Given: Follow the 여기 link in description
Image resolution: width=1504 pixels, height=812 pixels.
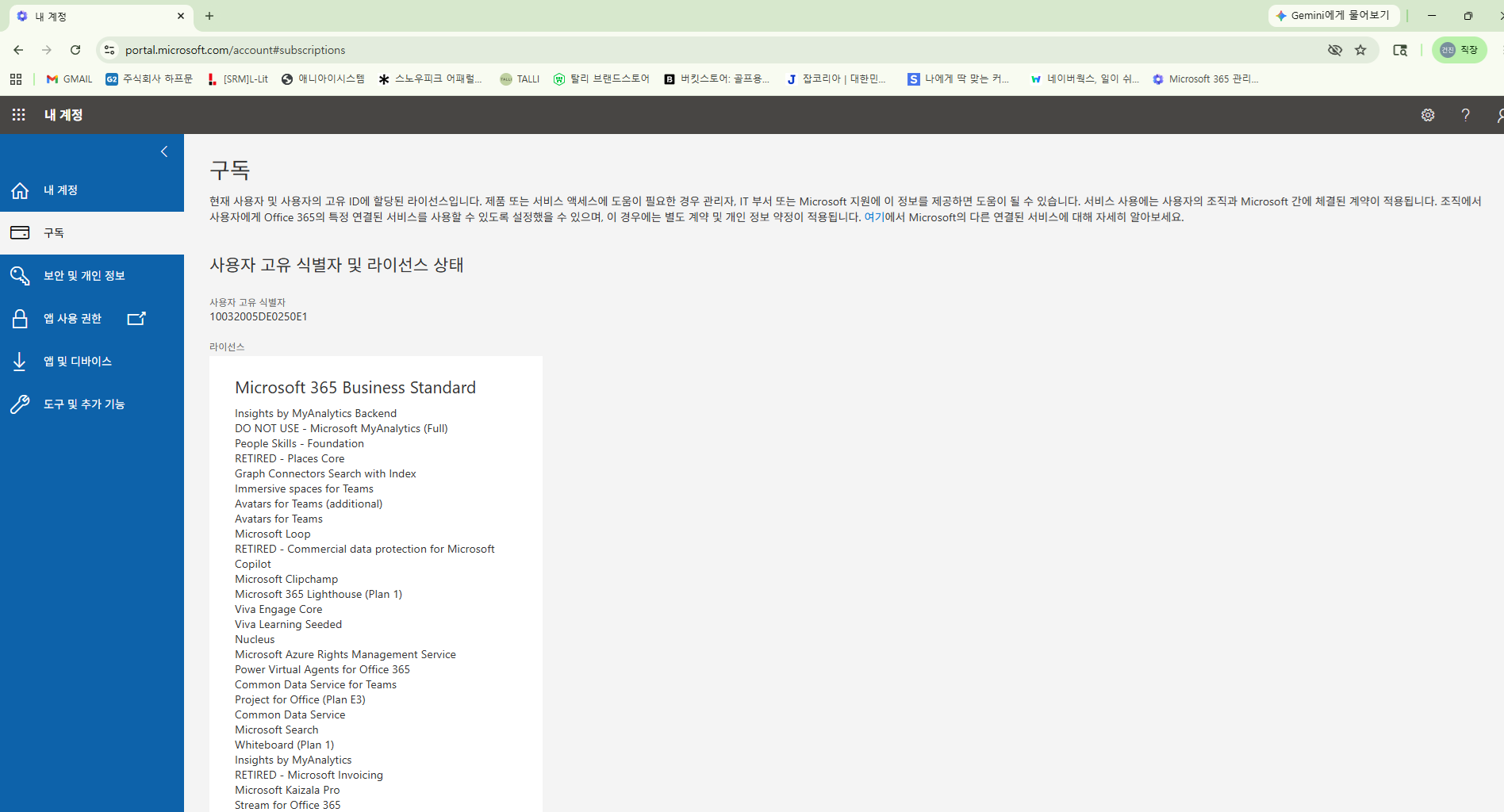Looking at the screenshot, I should pos(873,217).
